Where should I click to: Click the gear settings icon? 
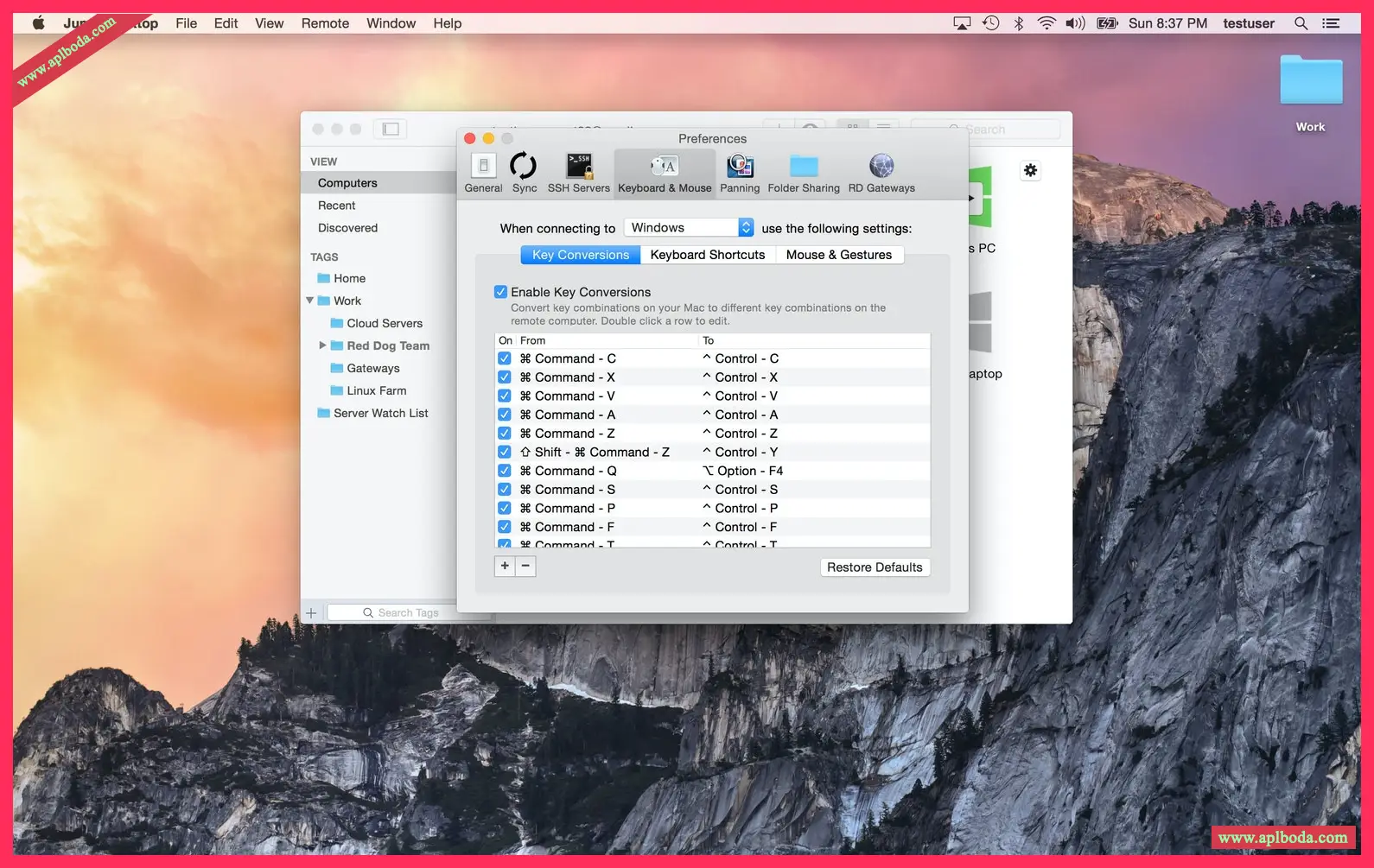pyautogui.click(x=1030, y=171)
